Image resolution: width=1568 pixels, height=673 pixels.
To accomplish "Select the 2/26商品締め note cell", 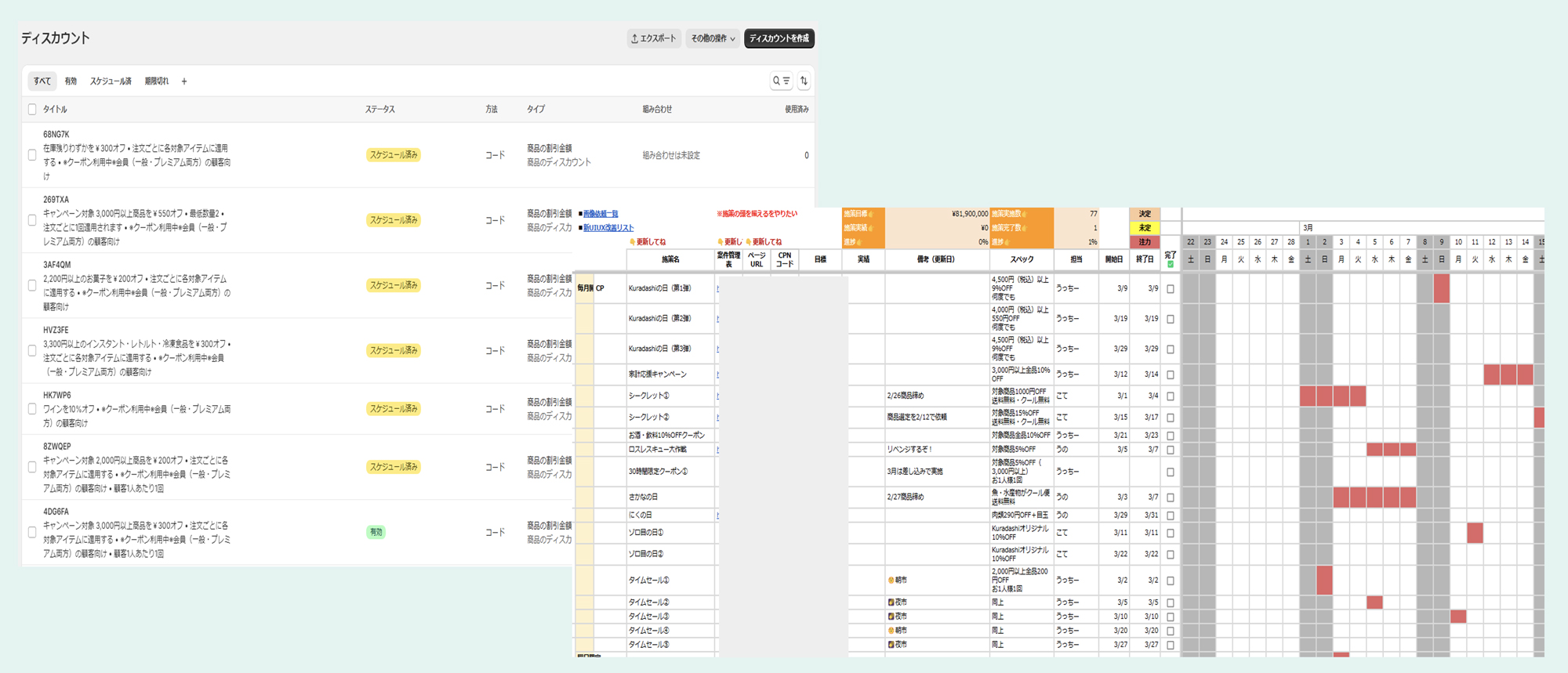I will click(937, 396).
